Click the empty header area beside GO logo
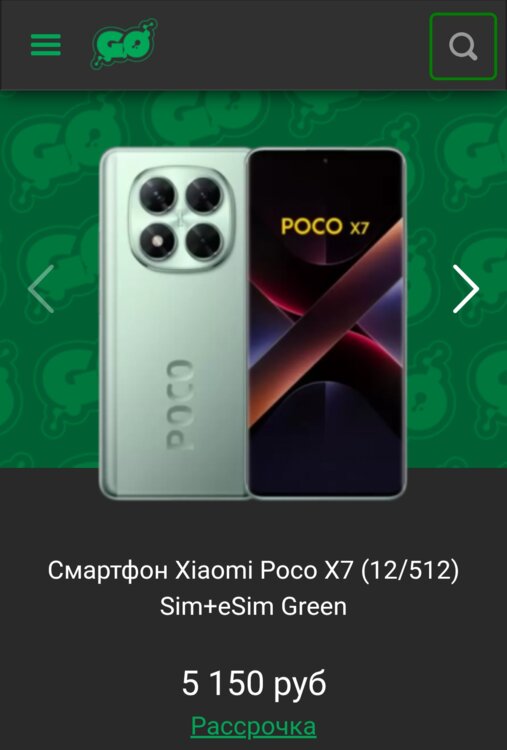Screen dimensions: 507x750 coord(292,45)
